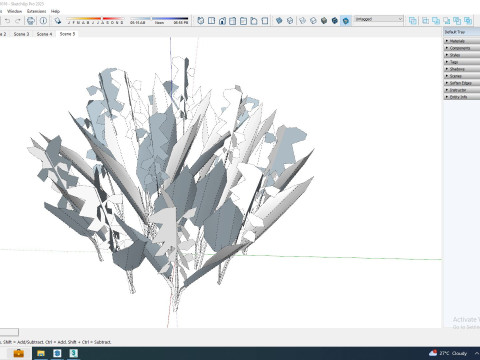The image size is (480, 360).
Task: Open File Explorer from the taskbar
Action: [41, 353]
